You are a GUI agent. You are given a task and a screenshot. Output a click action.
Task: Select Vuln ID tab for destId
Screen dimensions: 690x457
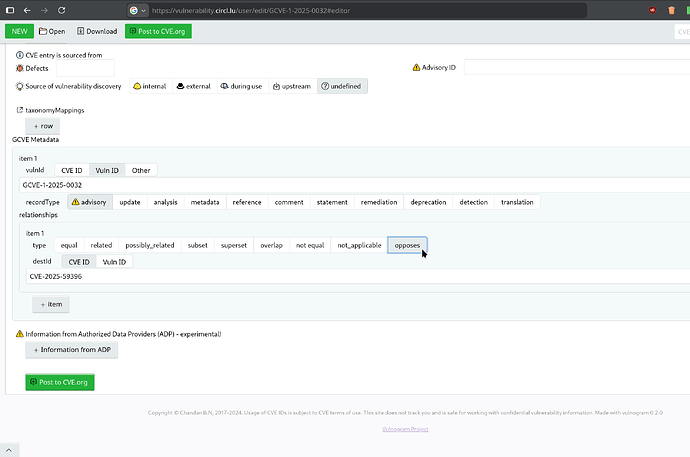coord(114,261)
